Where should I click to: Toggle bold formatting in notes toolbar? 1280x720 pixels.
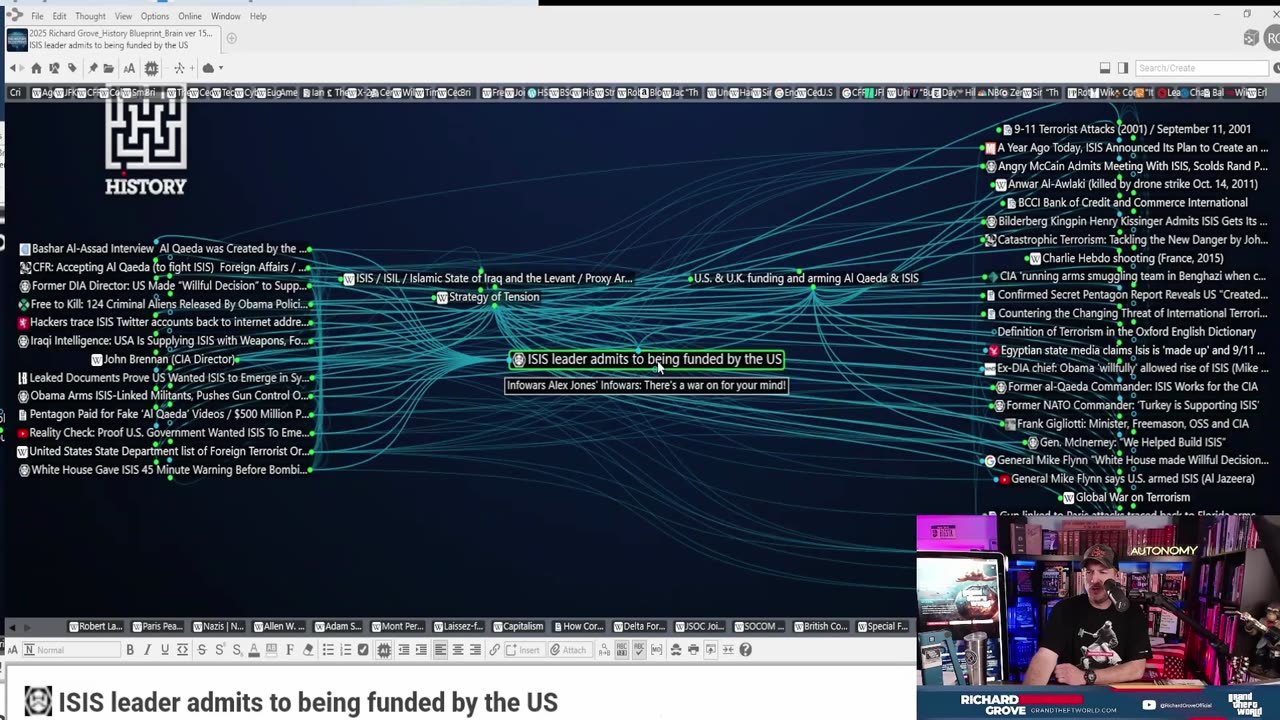(x=130, y=650)
